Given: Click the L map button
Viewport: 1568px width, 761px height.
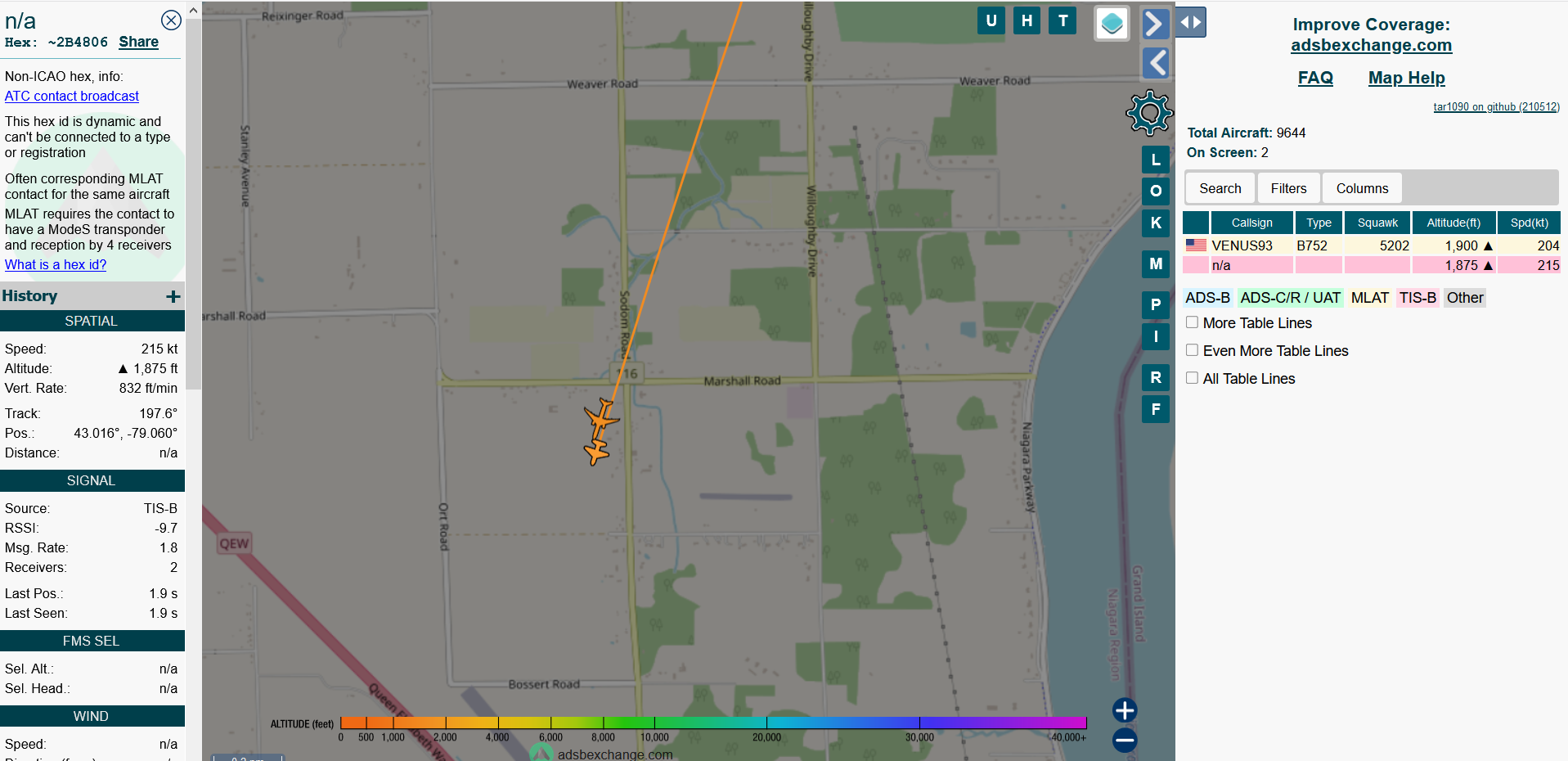Looking at the screenshot, I should 1155,160.
